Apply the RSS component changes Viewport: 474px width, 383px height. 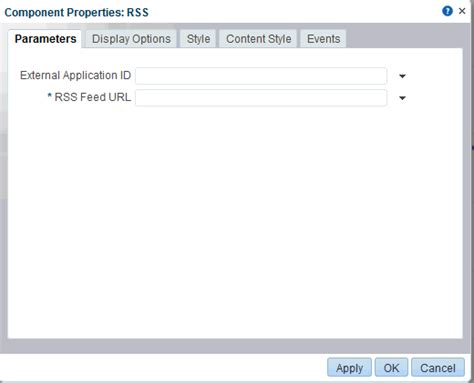pos(349,368)
